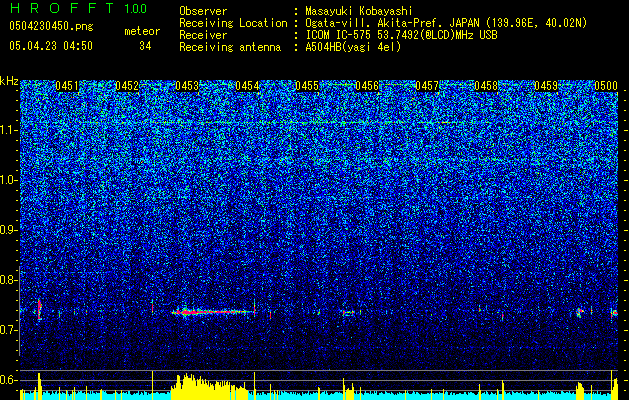This screenshot has width=629, height=400.
Task: Click the 0500 time marker
Action: point(606,86)
